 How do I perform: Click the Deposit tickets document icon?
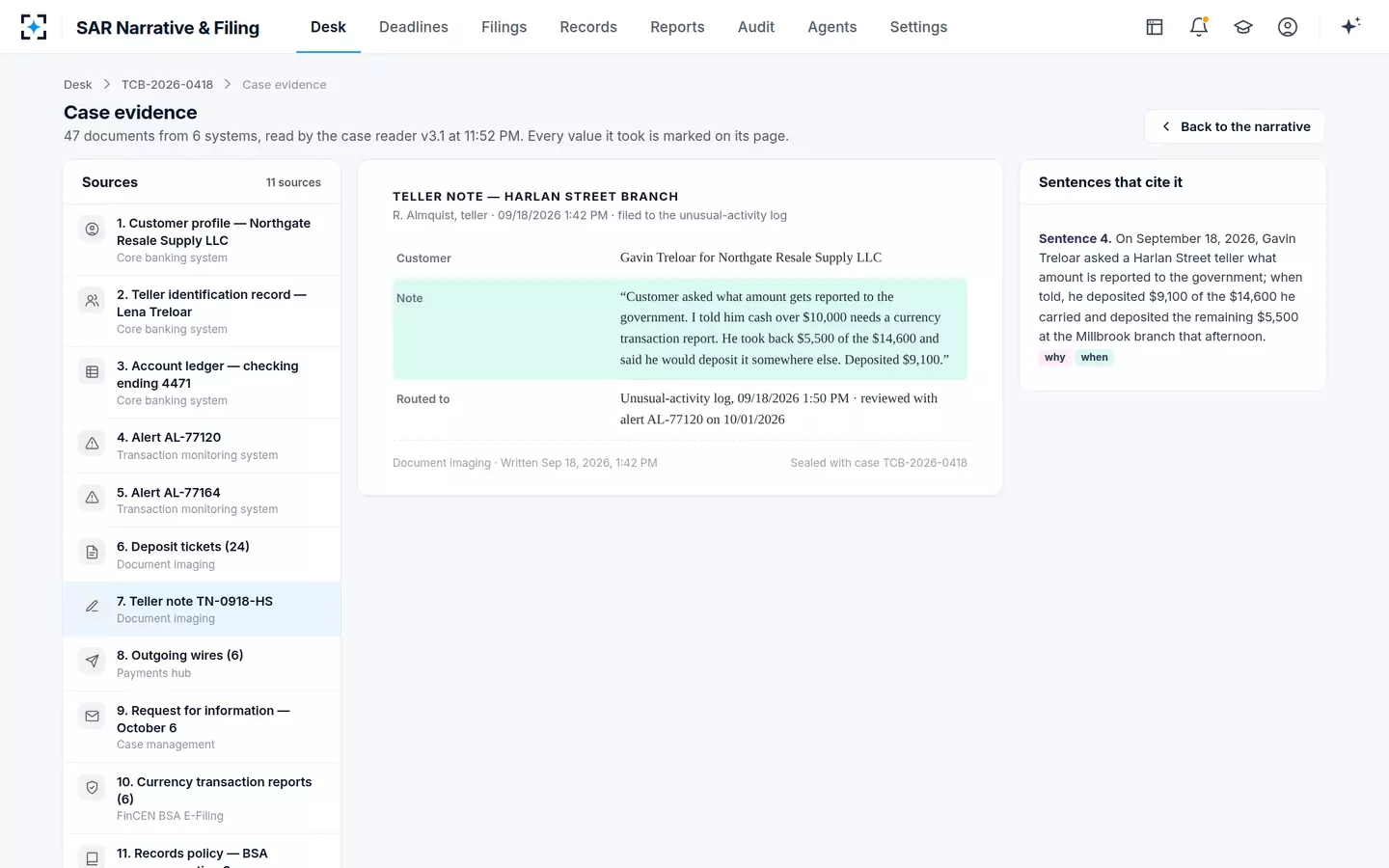[92, 553]
